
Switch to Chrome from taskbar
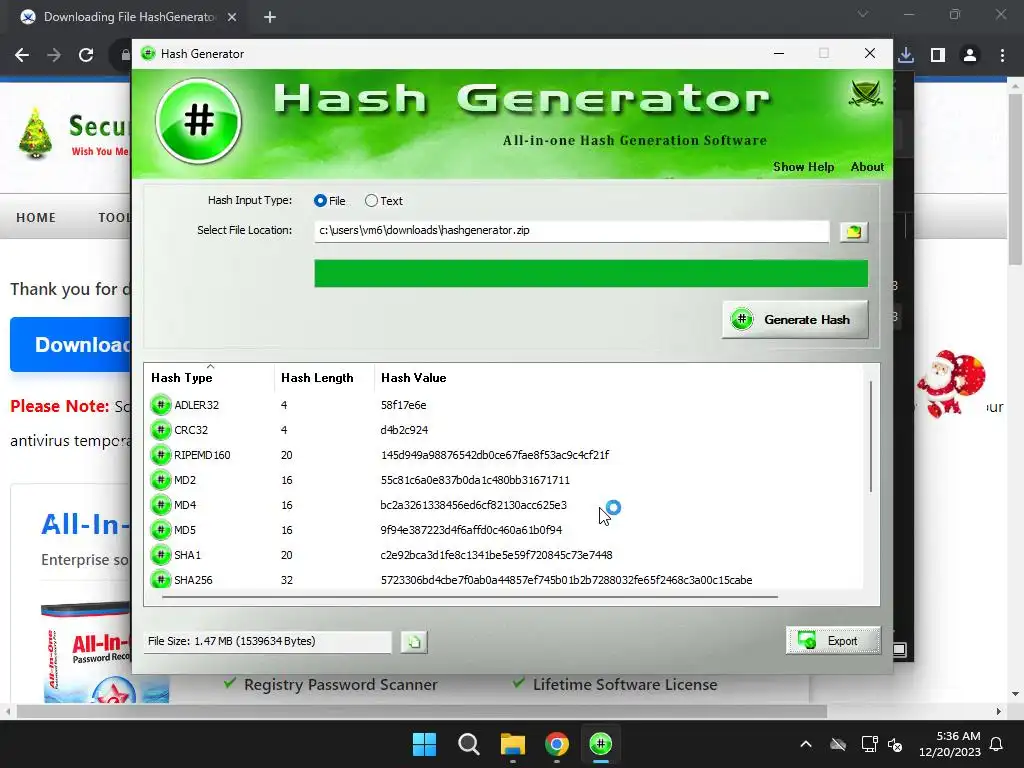(x=557, y=744)
